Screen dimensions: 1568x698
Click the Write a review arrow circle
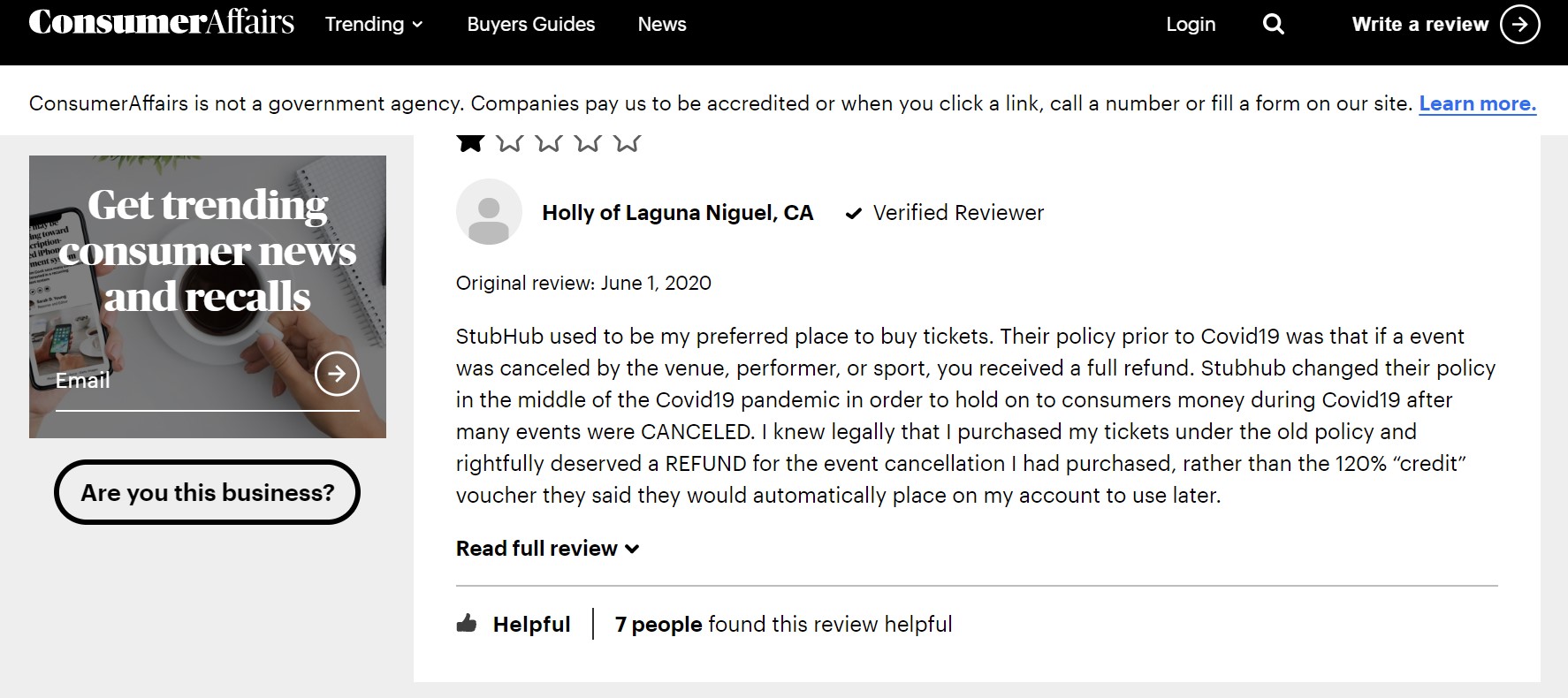click(1519, 25)
